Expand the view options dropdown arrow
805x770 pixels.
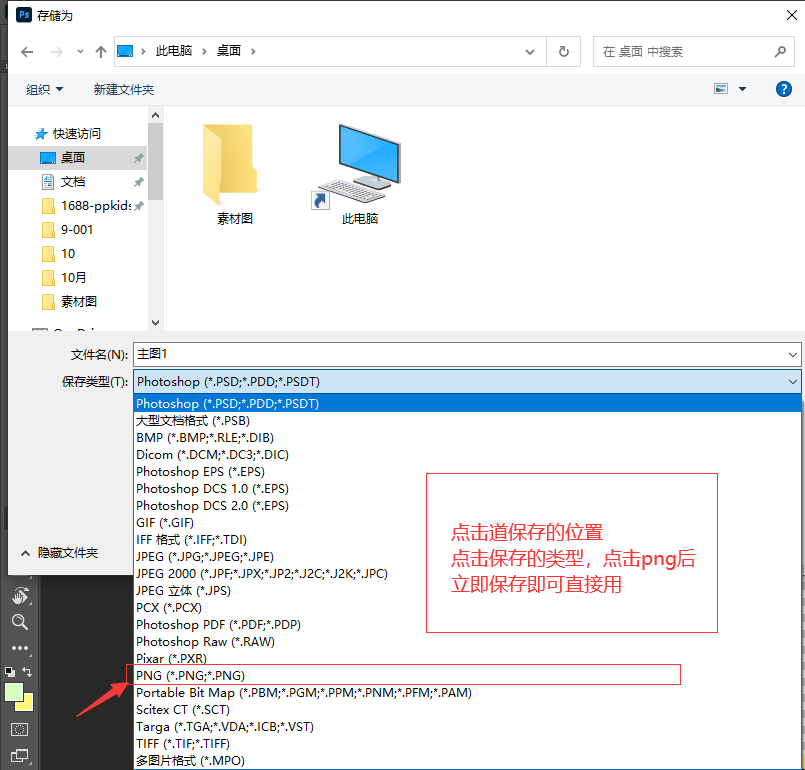click(742, 89)
